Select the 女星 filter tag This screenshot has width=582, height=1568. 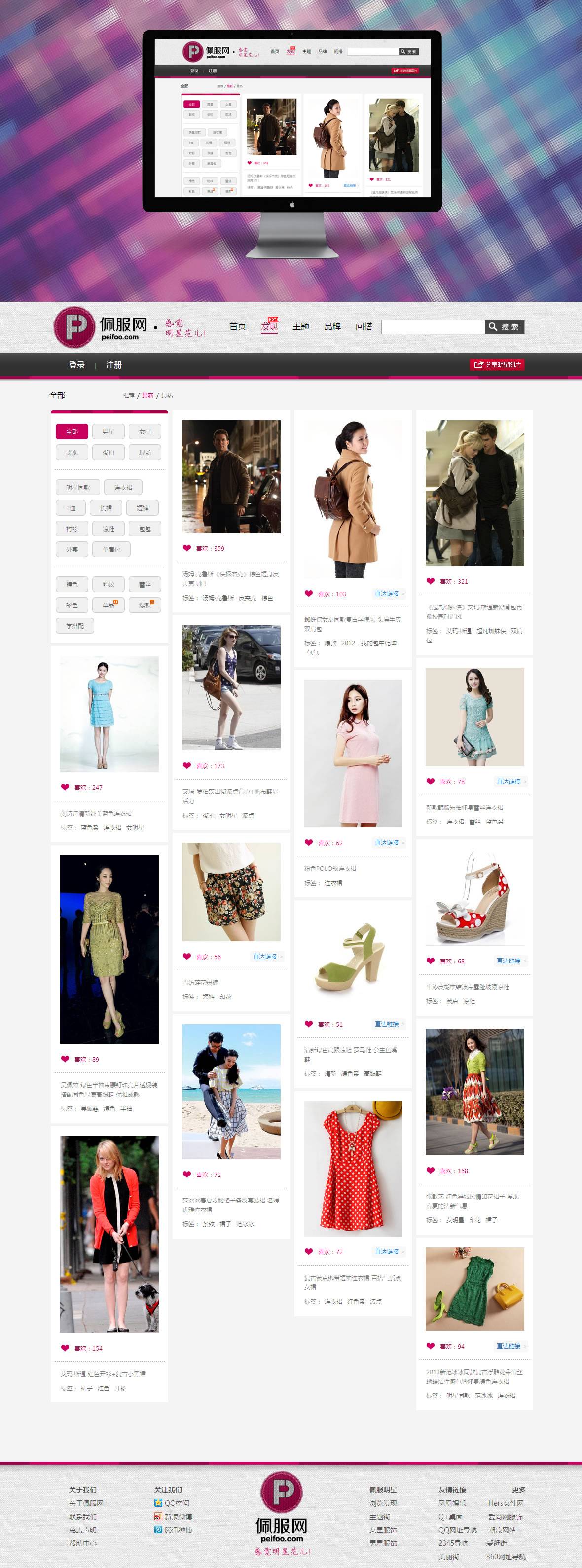pos(145,431)
